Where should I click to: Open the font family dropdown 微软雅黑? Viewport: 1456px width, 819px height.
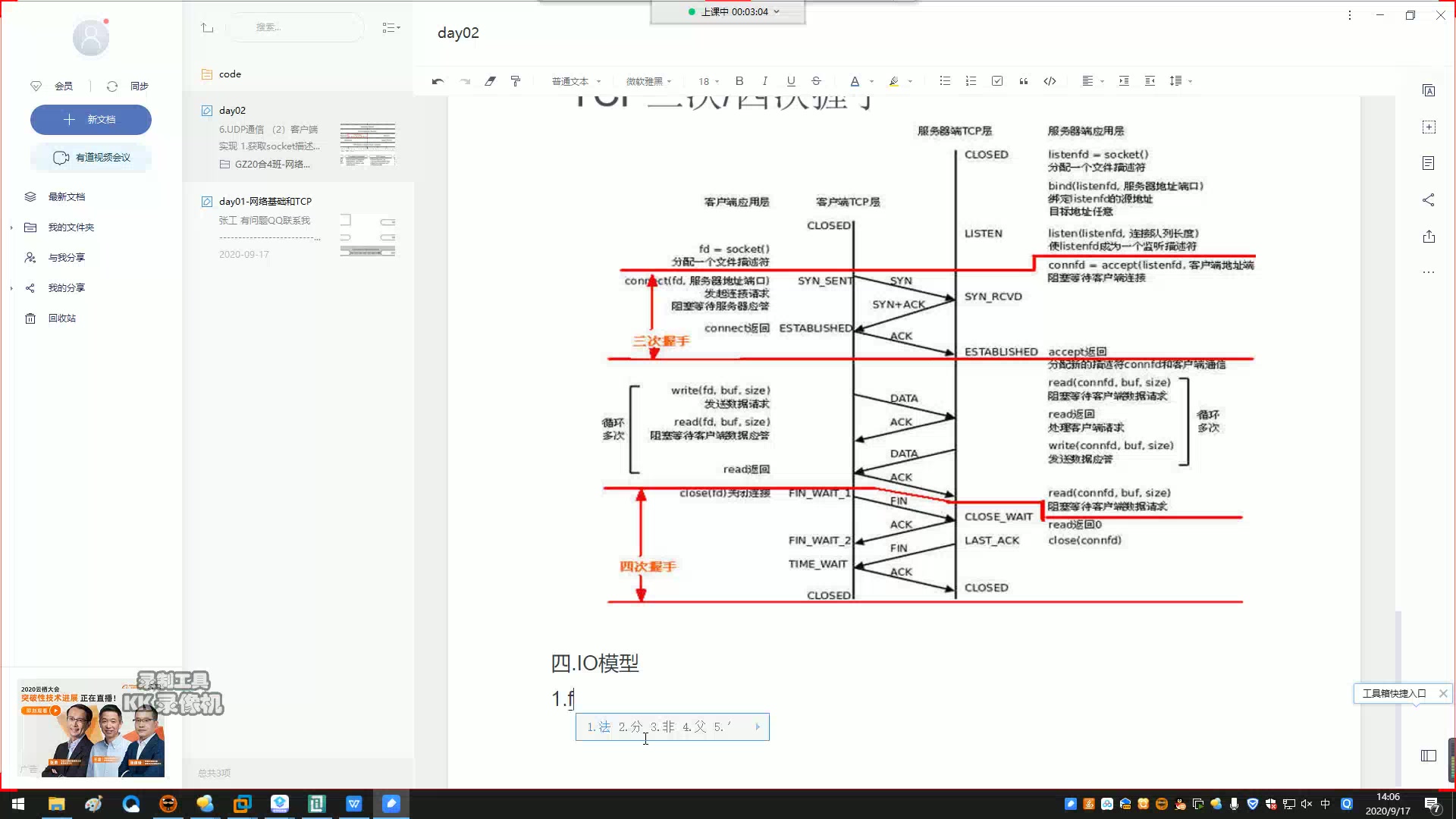(x=649, y=81)
